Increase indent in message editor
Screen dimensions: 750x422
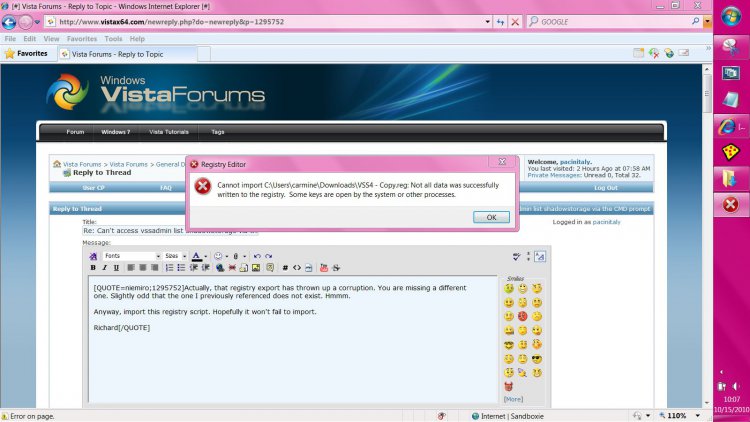(205, 268)
